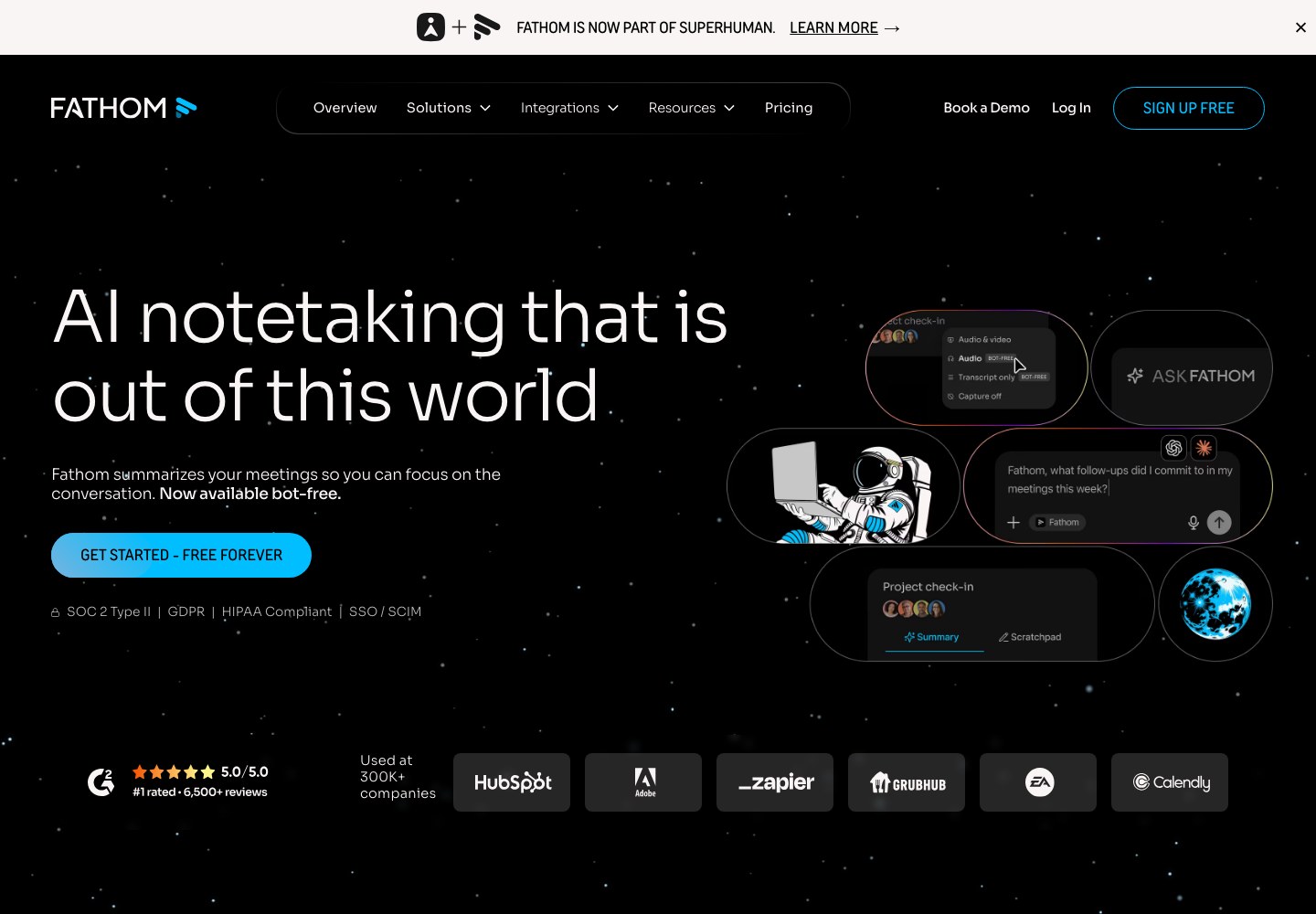Expand the Solutions menu
1316x914 pixels.
click(x=449, y=108)
